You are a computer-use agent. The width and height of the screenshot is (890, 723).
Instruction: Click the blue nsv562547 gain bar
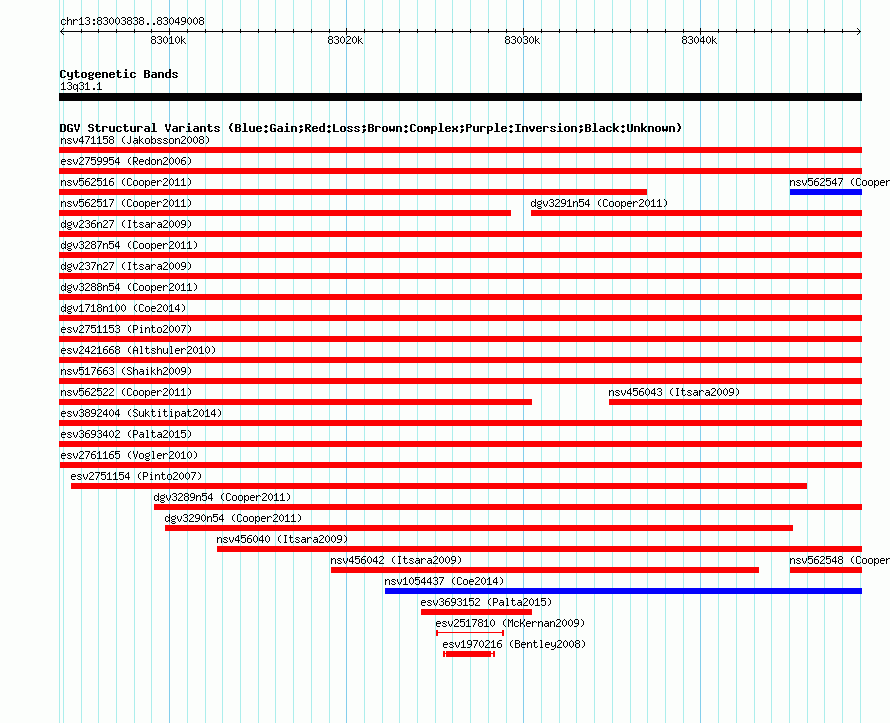tap(825, 192)
